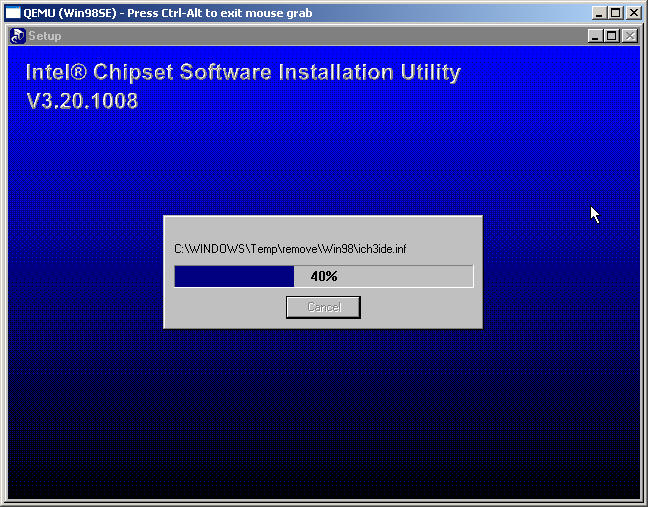Click the QEMU window icon in title bar
The image size is (648, 507).
(x=13, y=13)
